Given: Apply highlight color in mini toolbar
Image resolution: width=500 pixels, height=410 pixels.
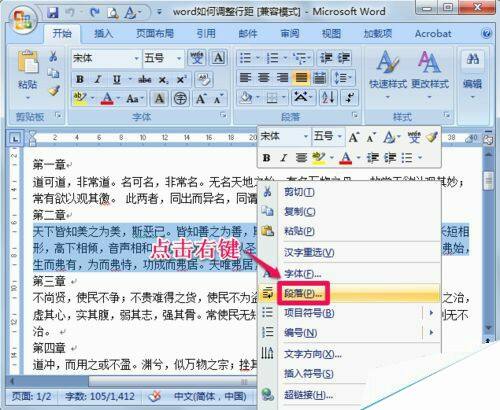Looking at the screenshot, I should 319,157.
